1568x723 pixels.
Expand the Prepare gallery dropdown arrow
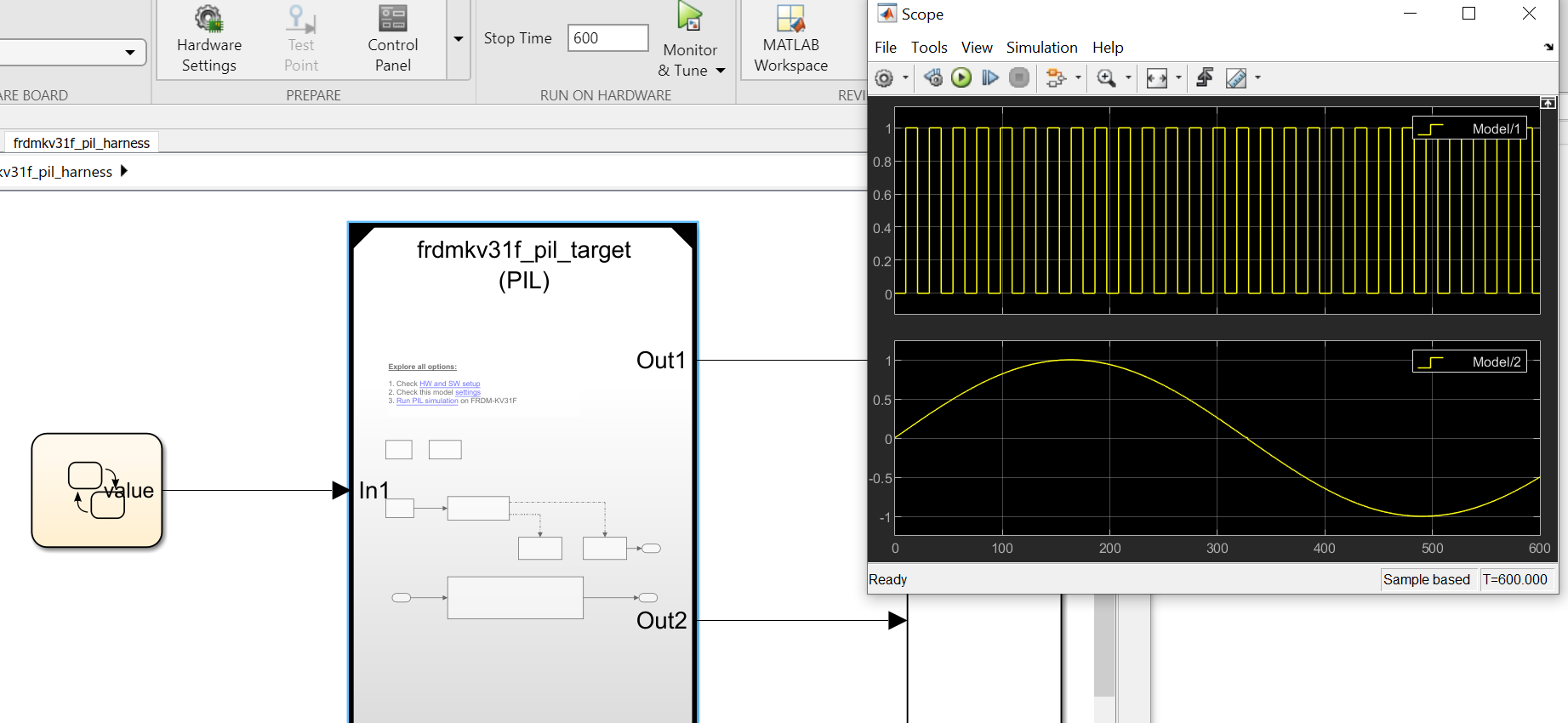pyautogui.click(x=459, y=39)
